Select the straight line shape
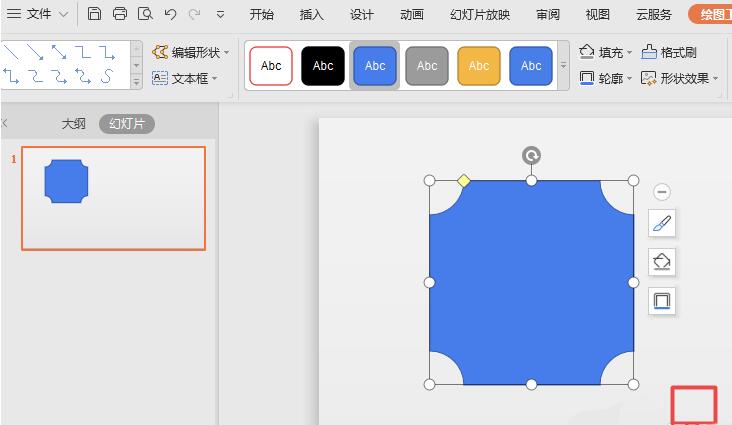The image size is (732, 425). (x=11, y=52)
